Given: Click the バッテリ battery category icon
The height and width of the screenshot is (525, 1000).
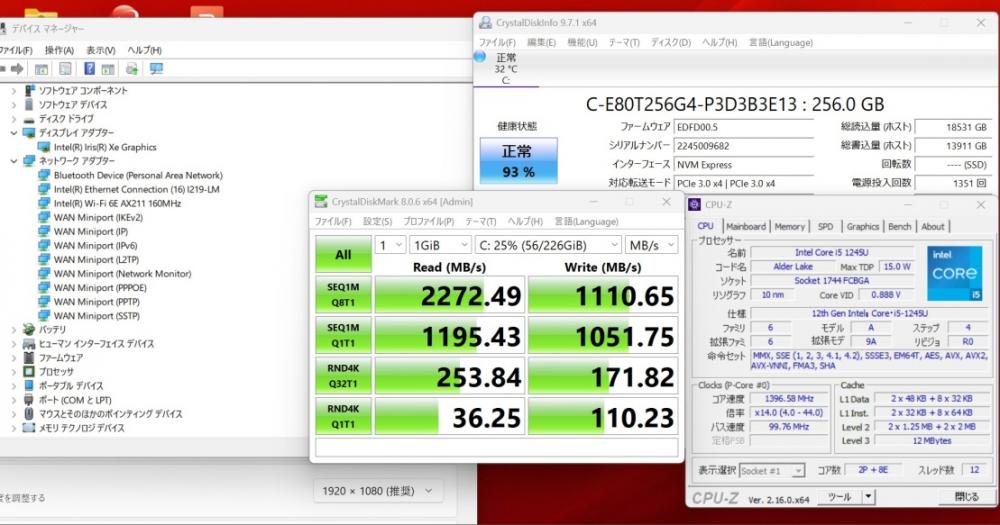Looking at the screenshot, I should [29, 329].
